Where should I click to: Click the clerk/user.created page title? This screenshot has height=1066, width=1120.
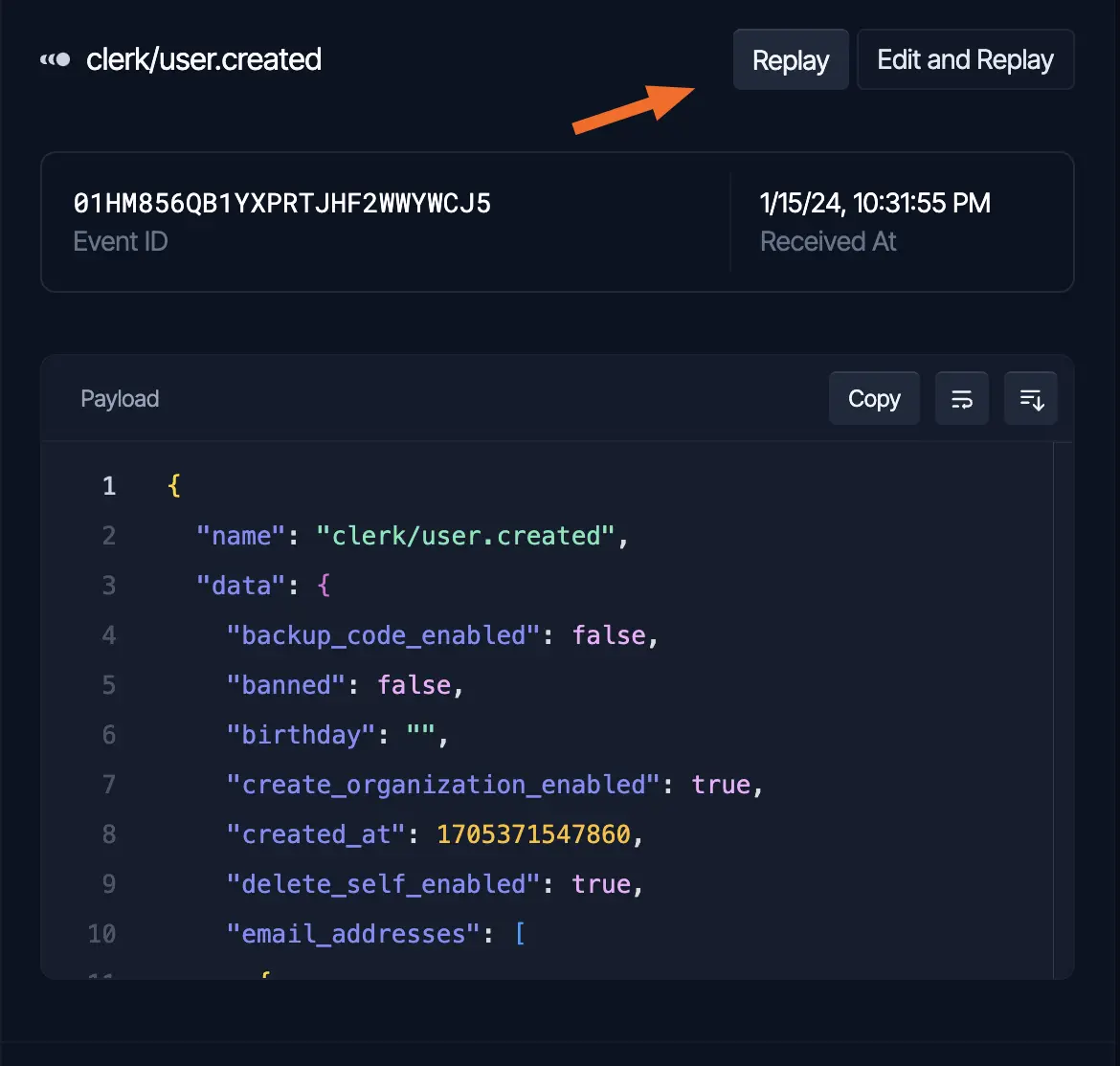click(204, 59)
